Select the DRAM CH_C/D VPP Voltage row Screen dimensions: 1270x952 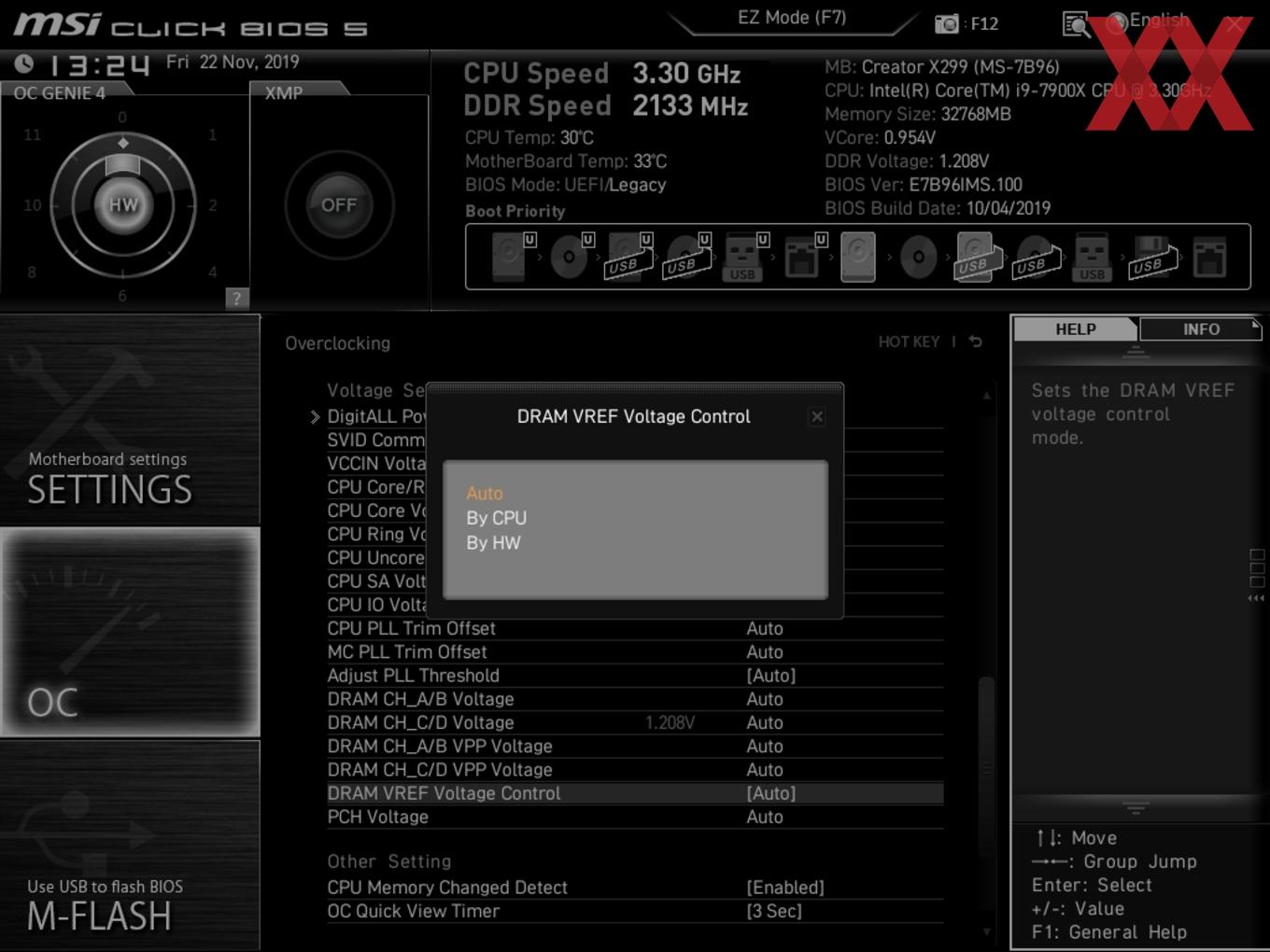[635, 770]
